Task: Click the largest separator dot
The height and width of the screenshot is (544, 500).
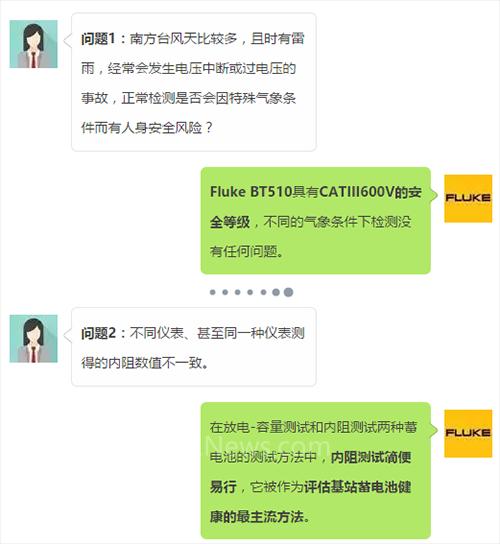Action: [x=288, y=292]
